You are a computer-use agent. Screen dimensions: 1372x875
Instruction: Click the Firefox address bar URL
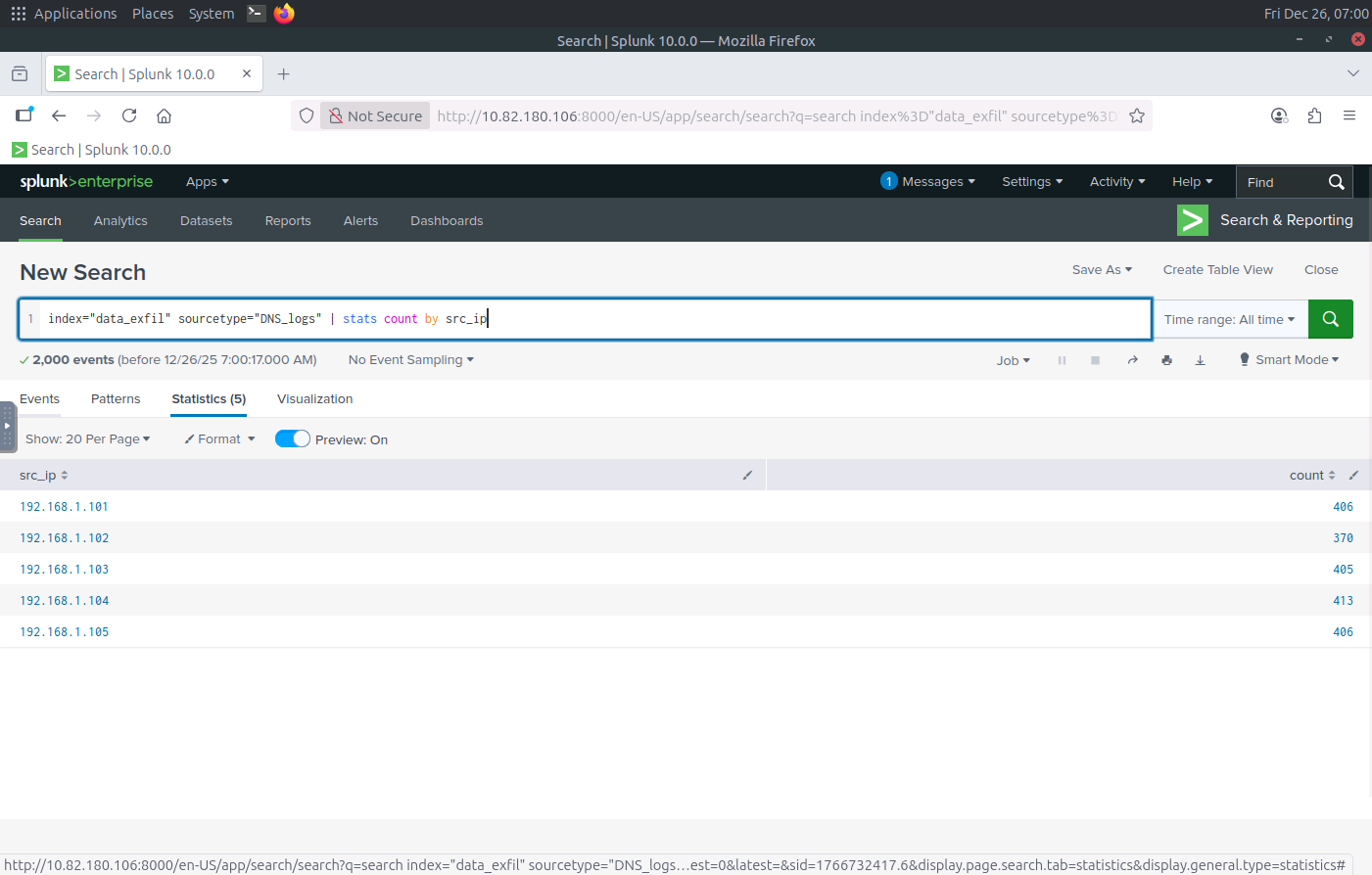(777, 116)
